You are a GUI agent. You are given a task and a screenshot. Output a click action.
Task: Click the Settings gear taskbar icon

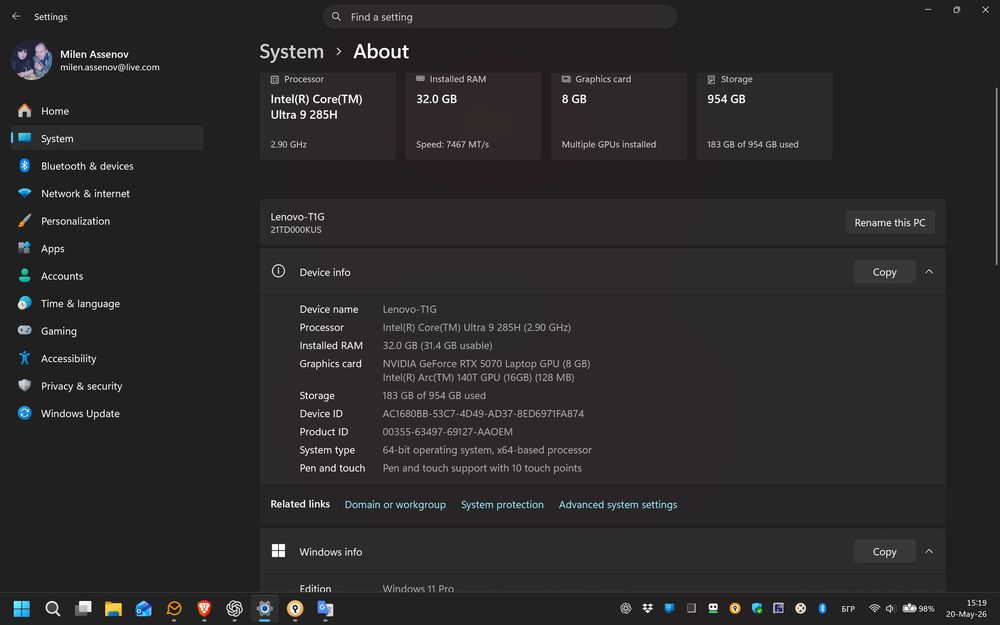[x=265, y=608]
